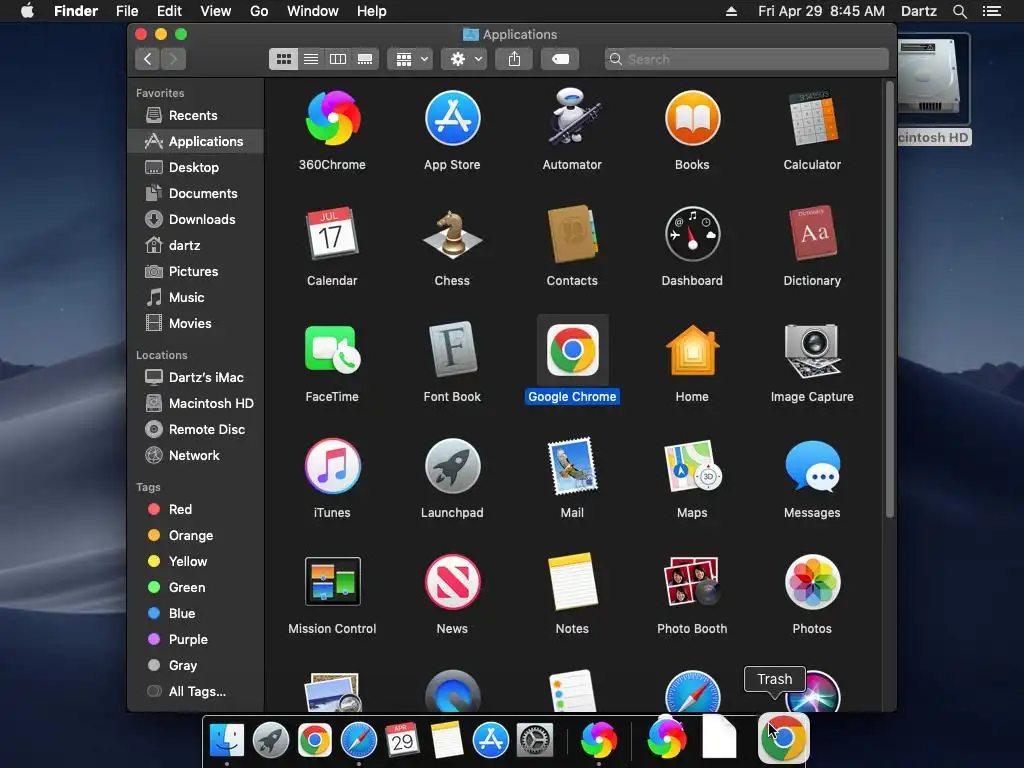
Task: Click the Finder search field
Action: pyautogui.click(x=746, y=59)
